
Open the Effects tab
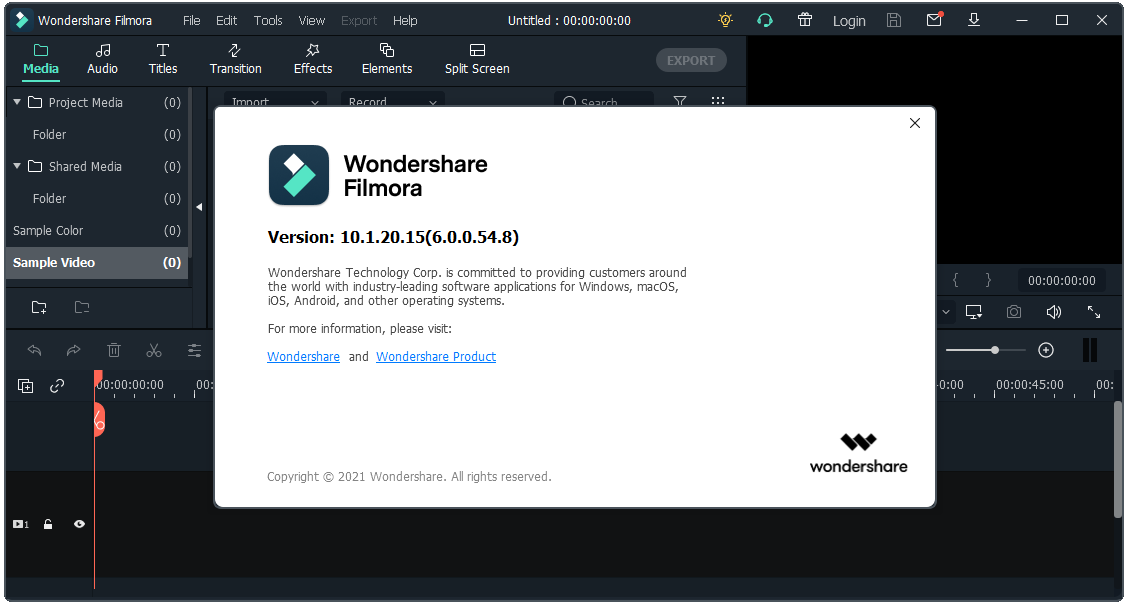coord(313,60)
